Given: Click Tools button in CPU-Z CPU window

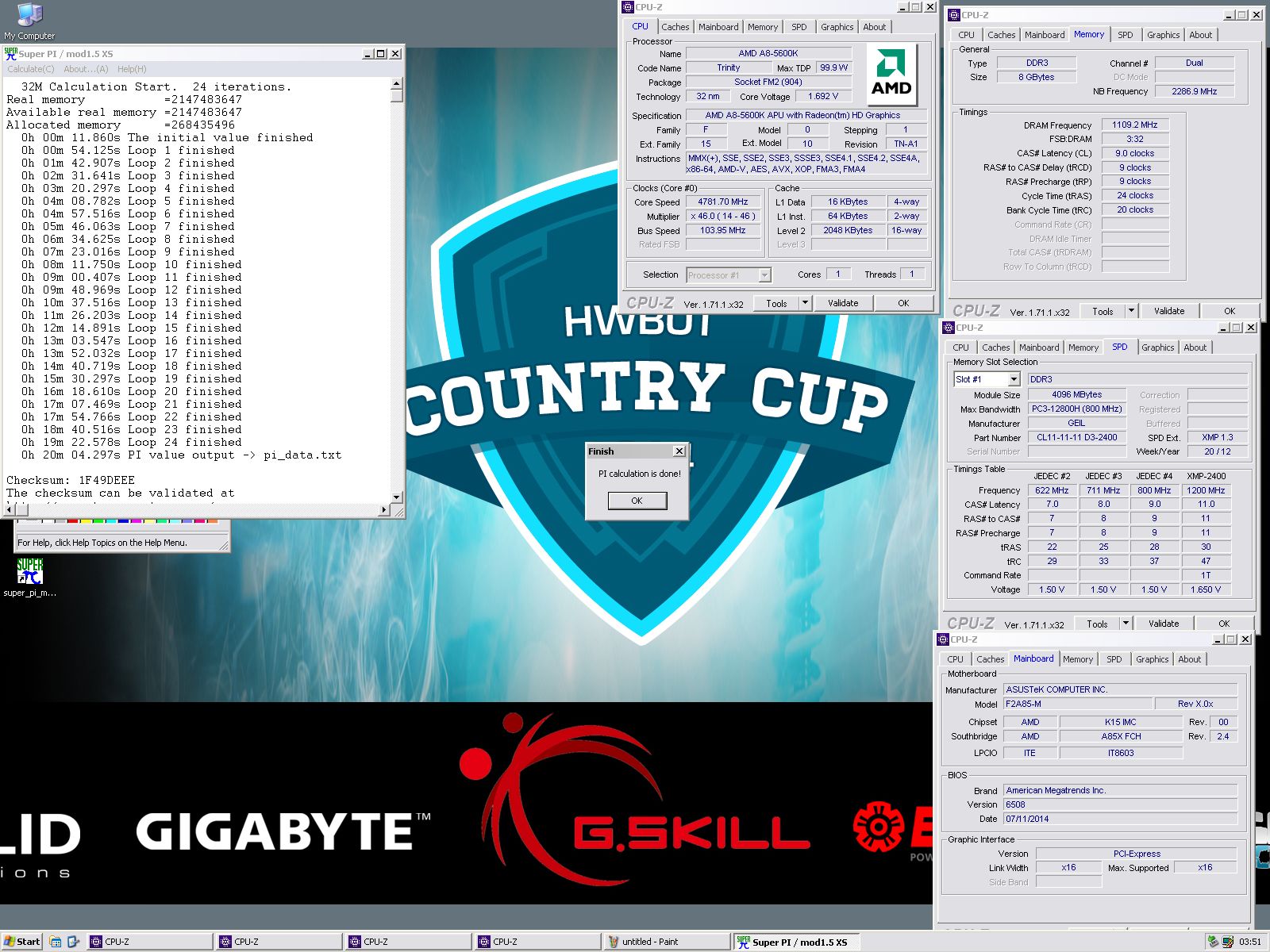Looking at the screenshot, I should (x=777, y=303).
